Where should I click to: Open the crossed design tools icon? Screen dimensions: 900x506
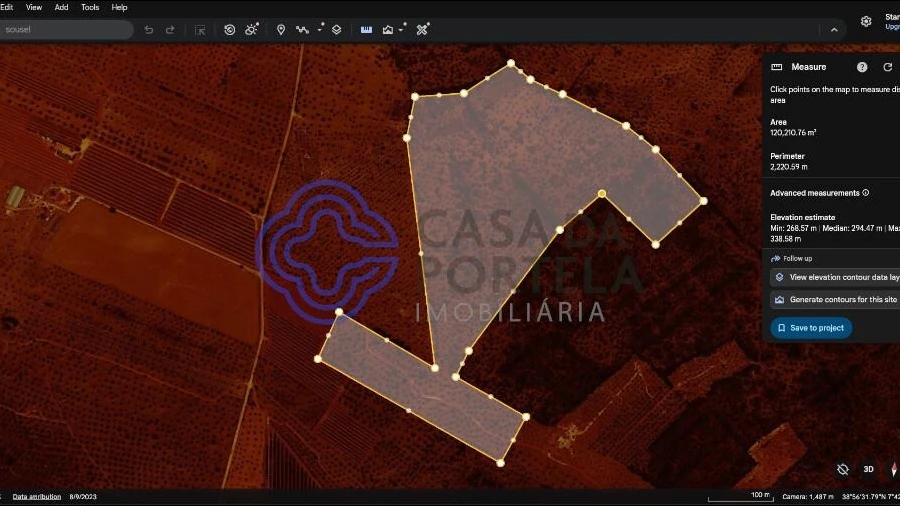pyautogui.click(x=422, y=29)
